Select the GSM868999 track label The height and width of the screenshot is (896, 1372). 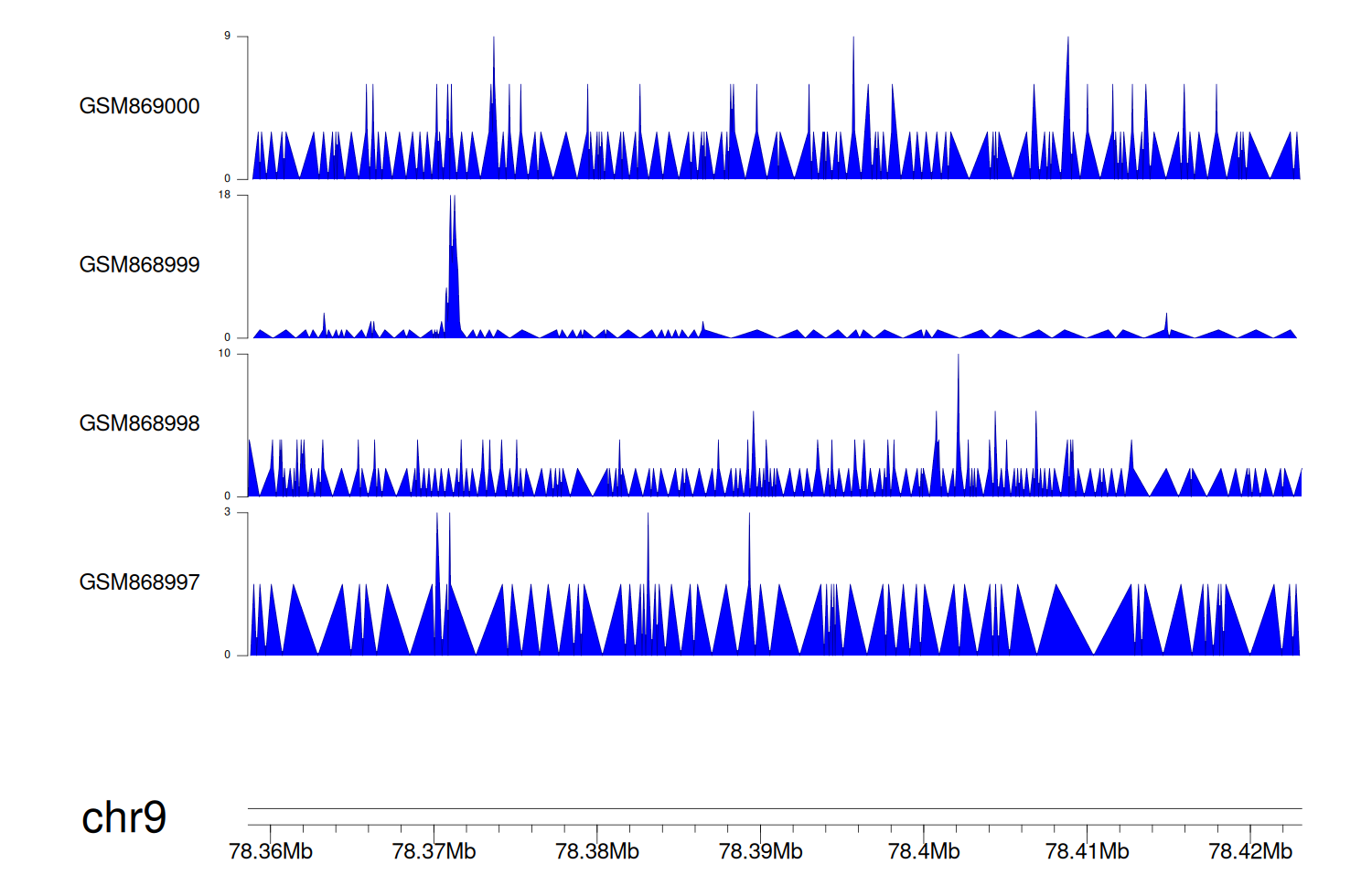tap(139, 265)
